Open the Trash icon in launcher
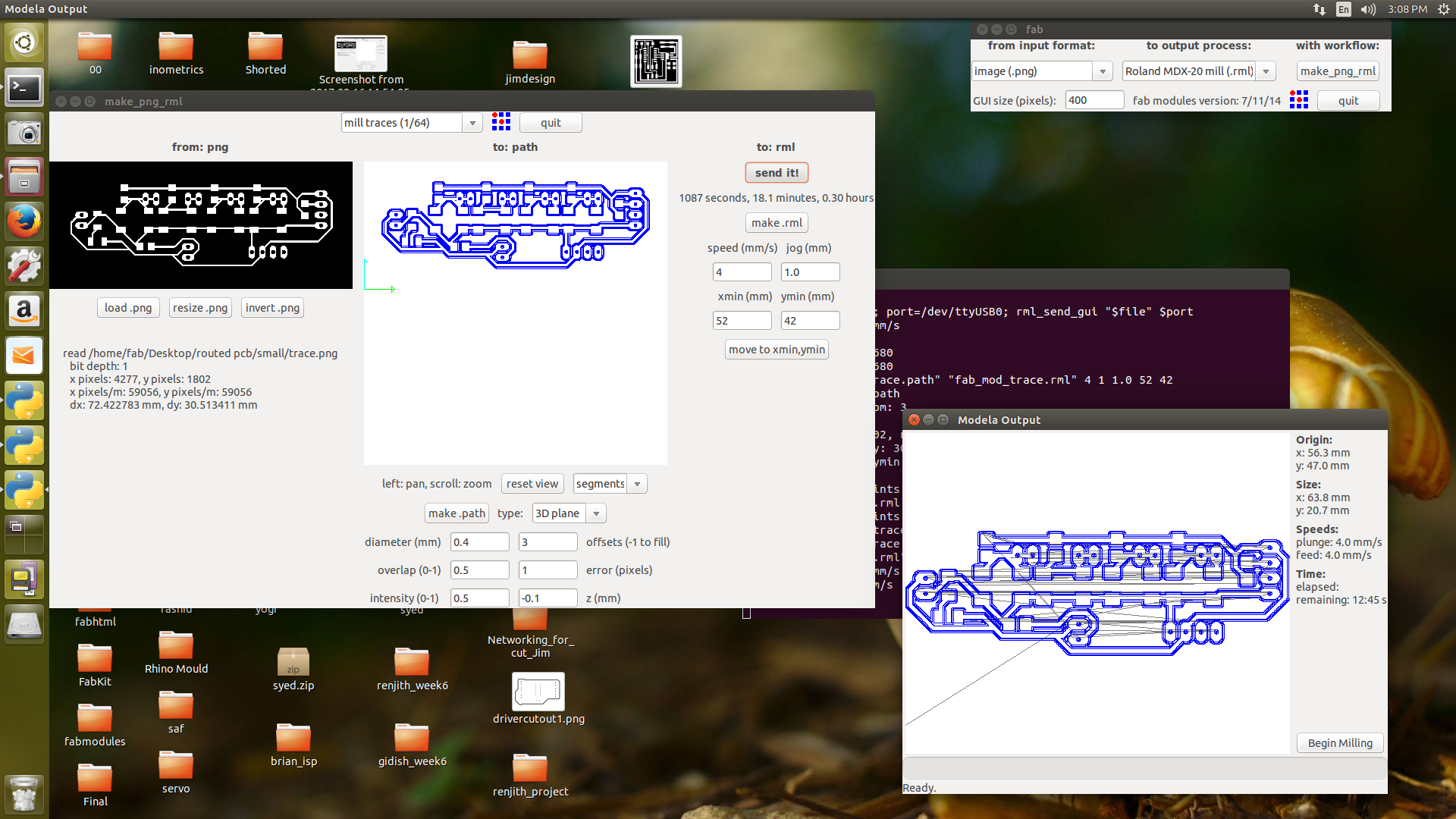1456x819 pixels. [x=24, y=795]
